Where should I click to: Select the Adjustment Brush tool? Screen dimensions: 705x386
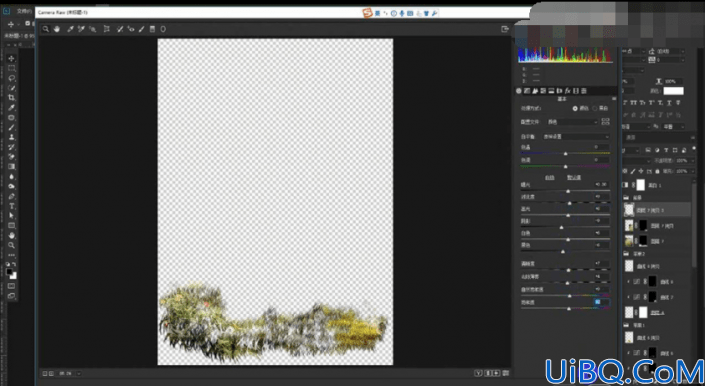[x=141, y=29]
